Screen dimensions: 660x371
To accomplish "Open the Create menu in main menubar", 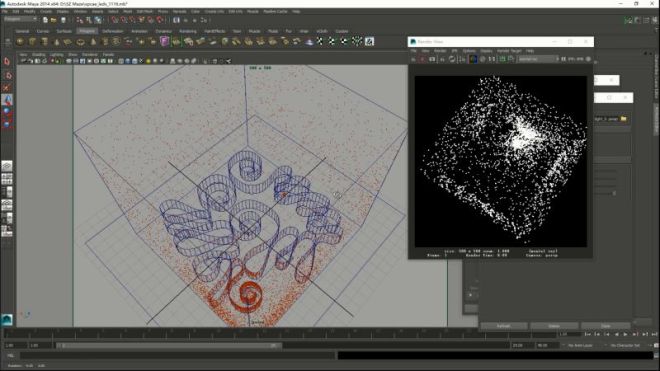I will coord(46,11).
